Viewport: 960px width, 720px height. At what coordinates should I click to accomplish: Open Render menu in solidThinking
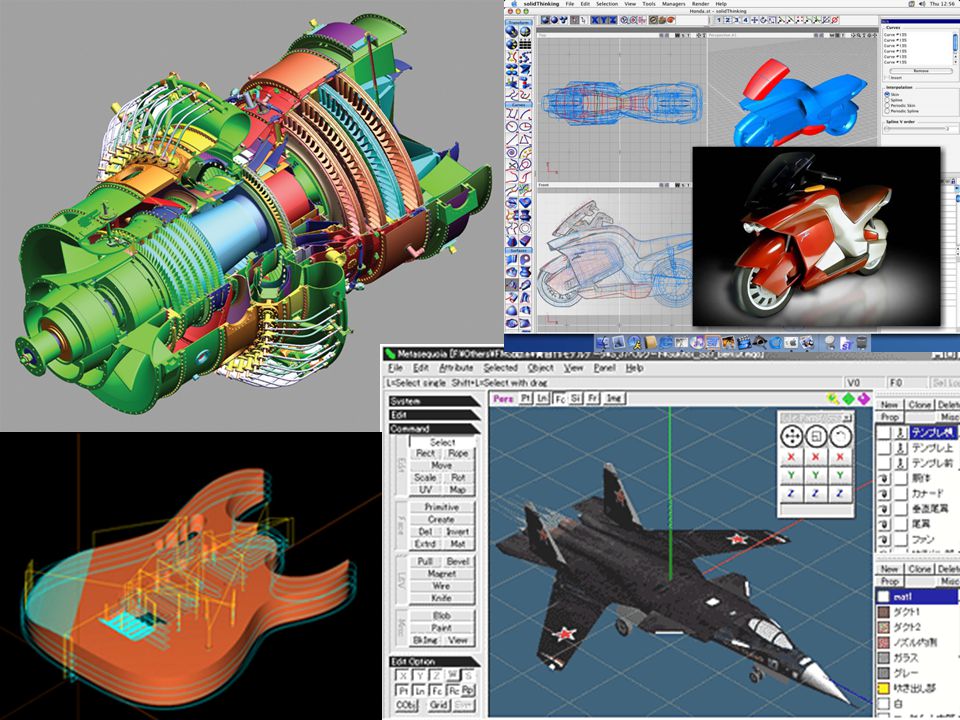(700, 4)
